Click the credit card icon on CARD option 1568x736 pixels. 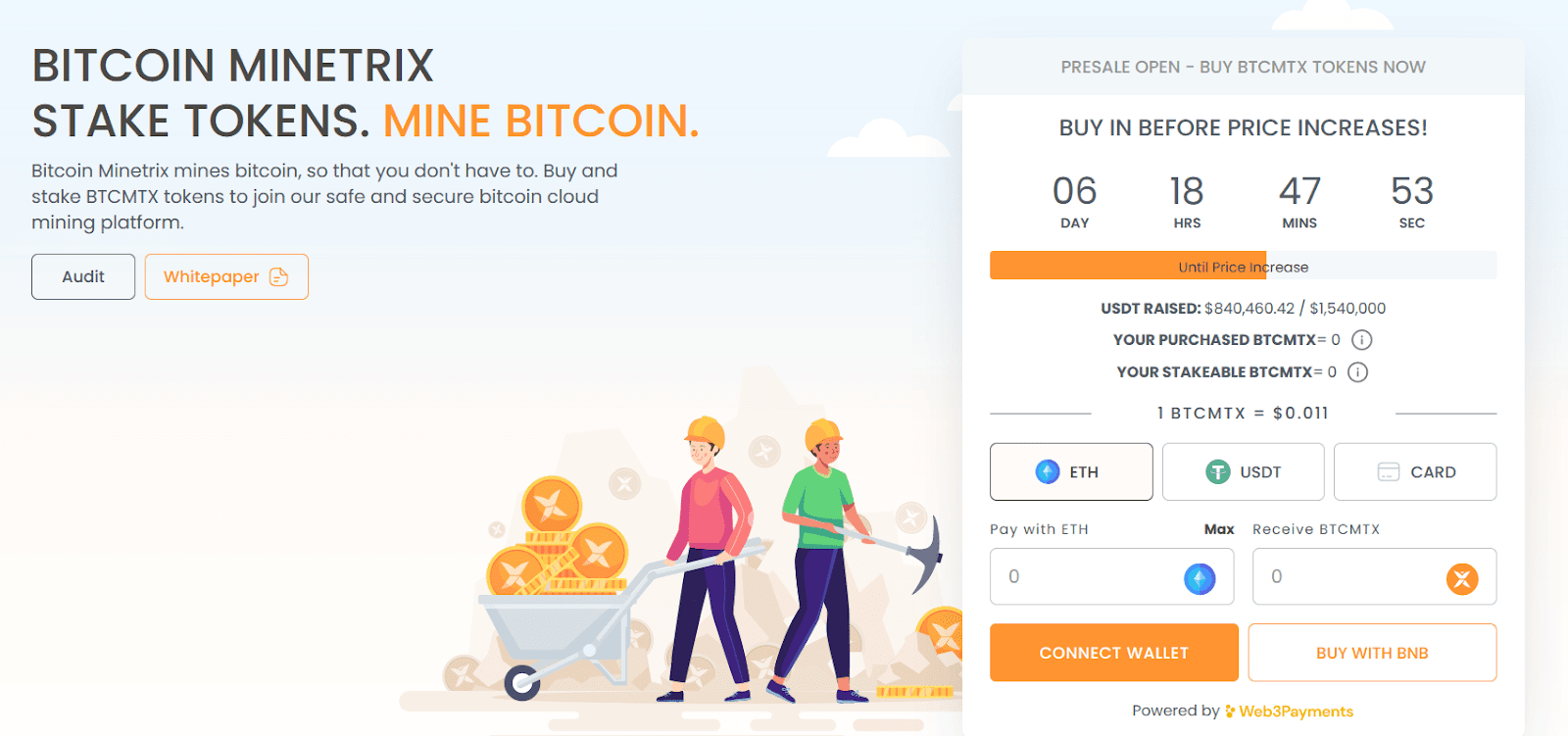pyautogui.click(x=1389, y=472)
